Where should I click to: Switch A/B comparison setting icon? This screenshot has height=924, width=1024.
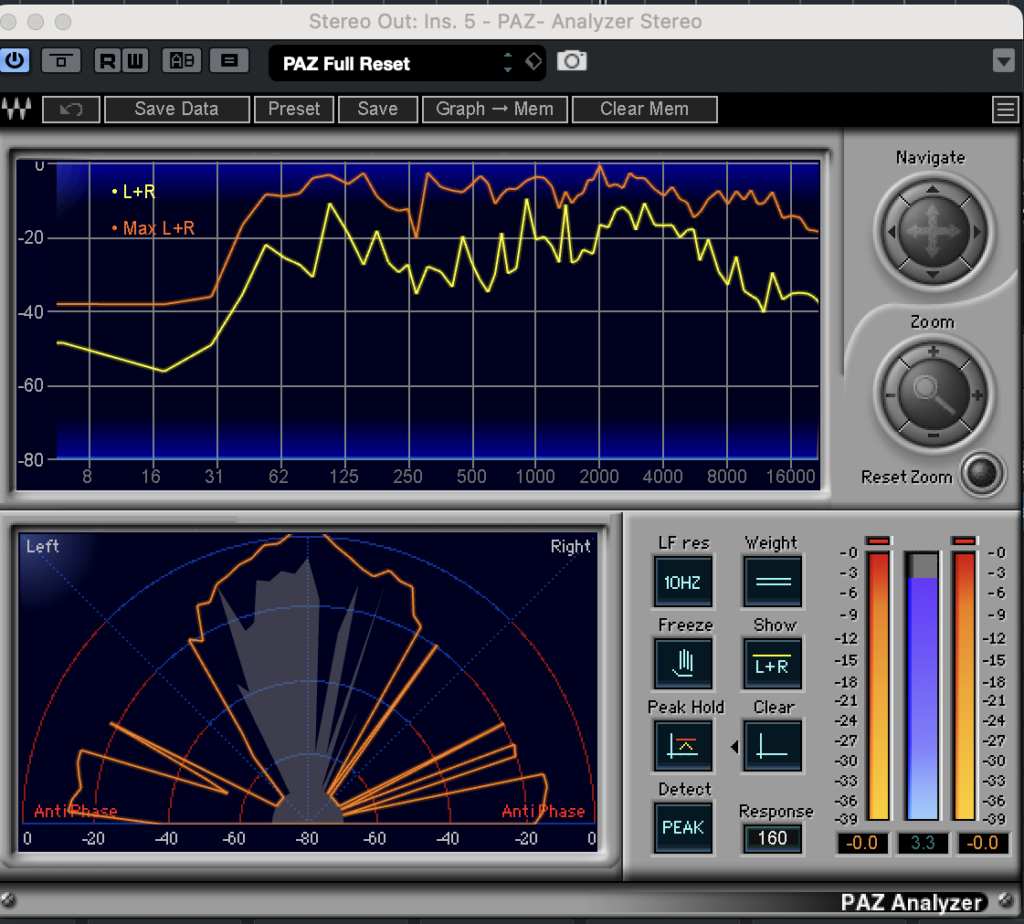point(182,61)
